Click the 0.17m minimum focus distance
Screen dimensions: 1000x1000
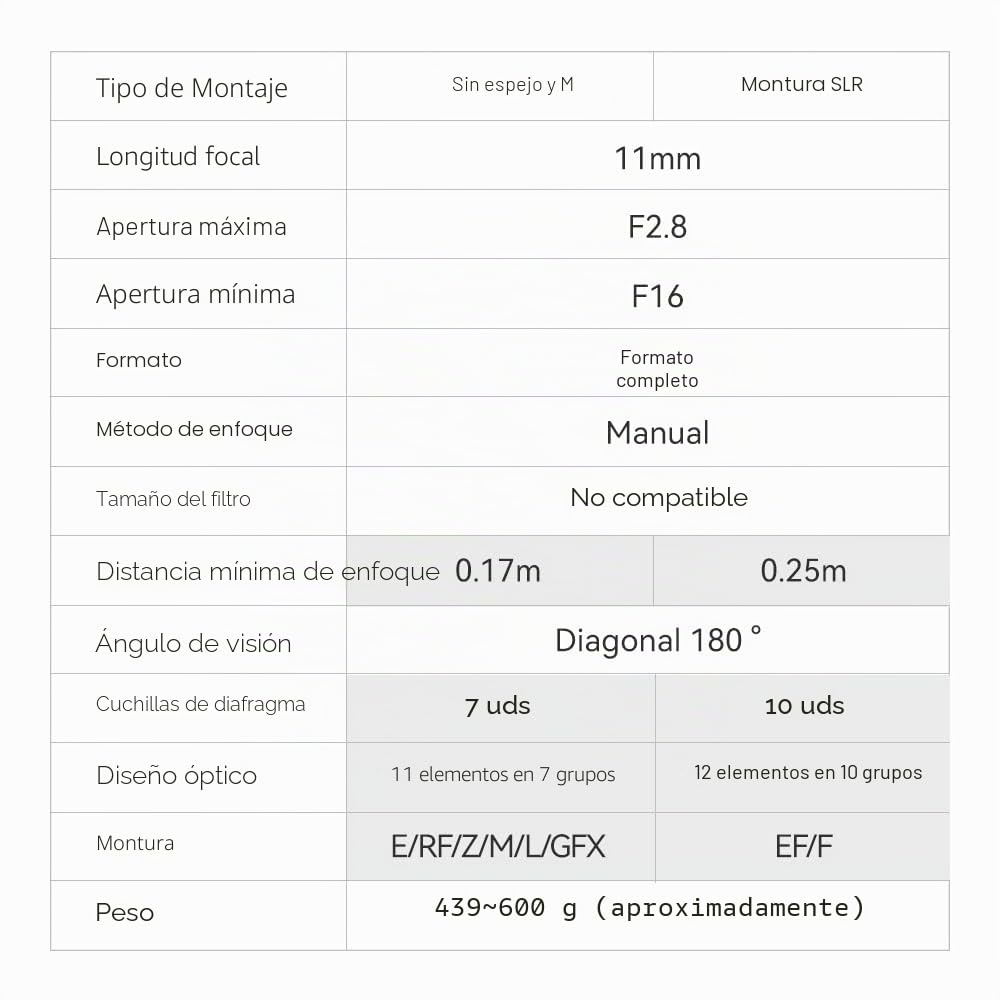pos(497,571)
